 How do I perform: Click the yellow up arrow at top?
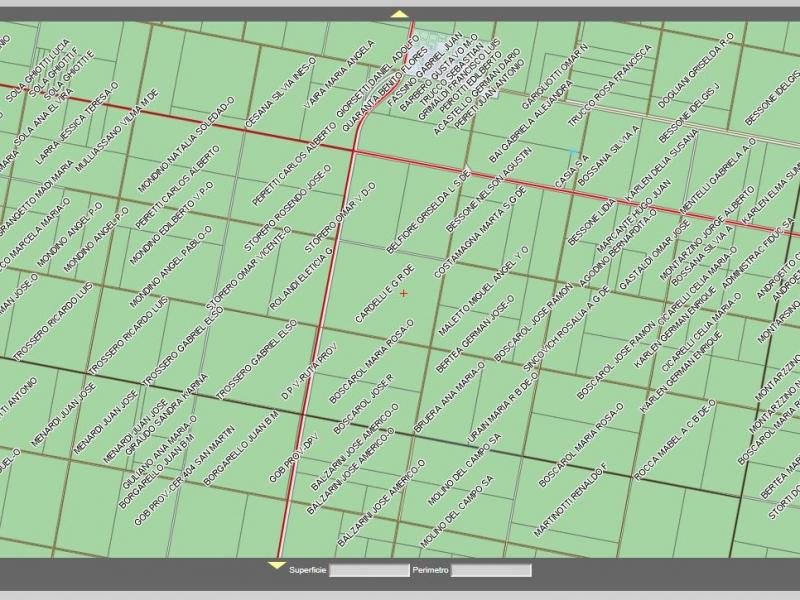click(x=400, y=14)
